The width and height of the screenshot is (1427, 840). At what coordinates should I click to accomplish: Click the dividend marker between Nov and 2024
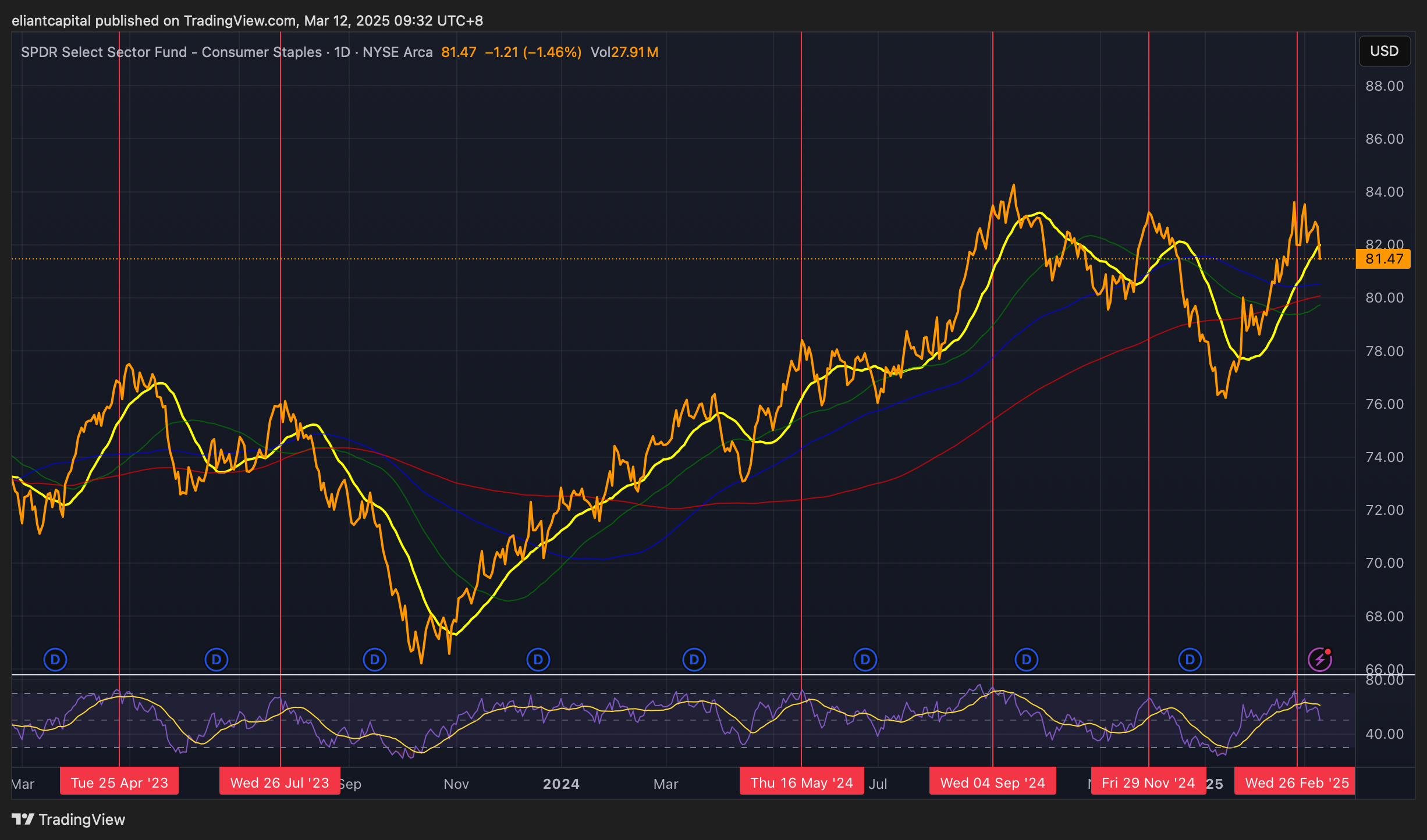(538, 660)
